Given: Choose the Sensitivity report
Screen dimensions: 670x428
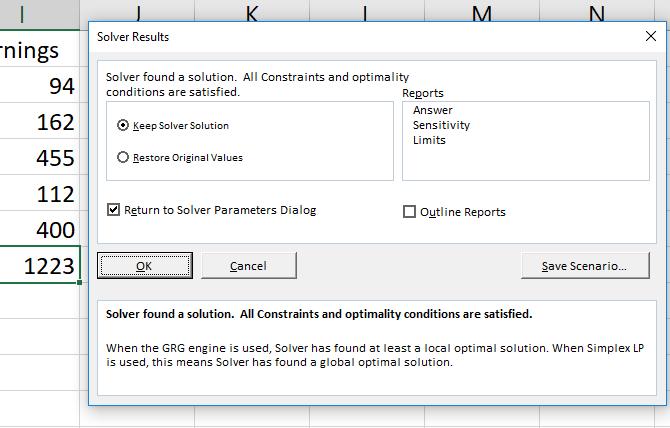Looking at the screenshot, I should (441, 125).
